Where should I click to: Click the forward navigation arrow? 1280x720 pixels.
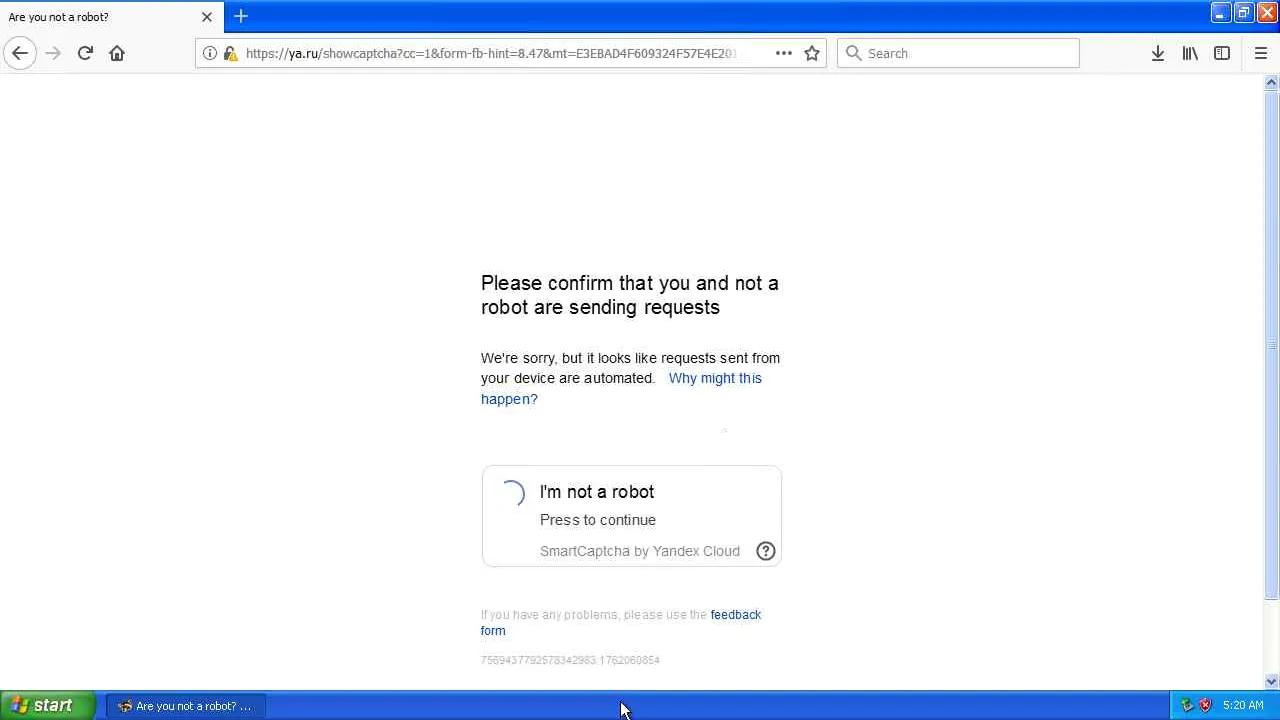[53, 53]
